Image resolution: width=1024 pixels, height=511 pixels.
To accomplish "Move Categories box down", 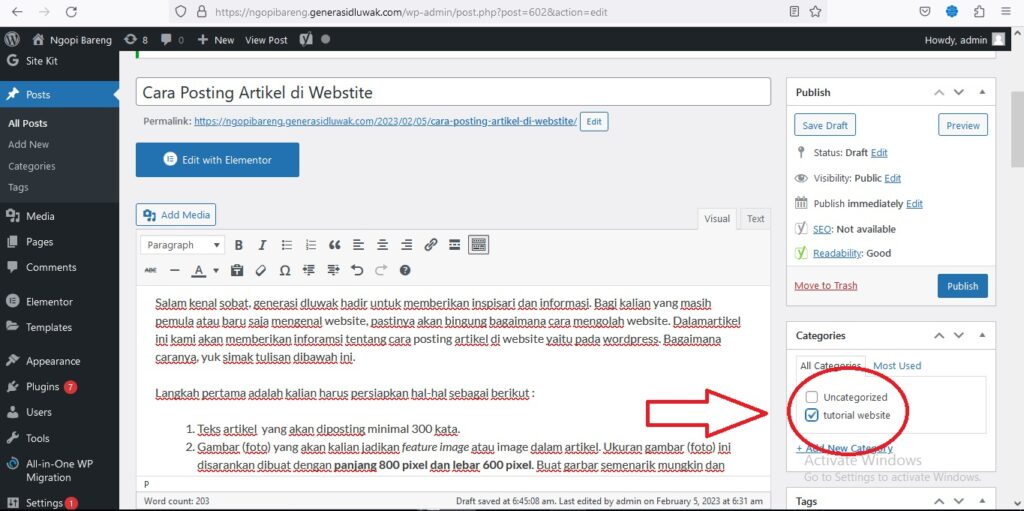I will (x=959, y=336).
